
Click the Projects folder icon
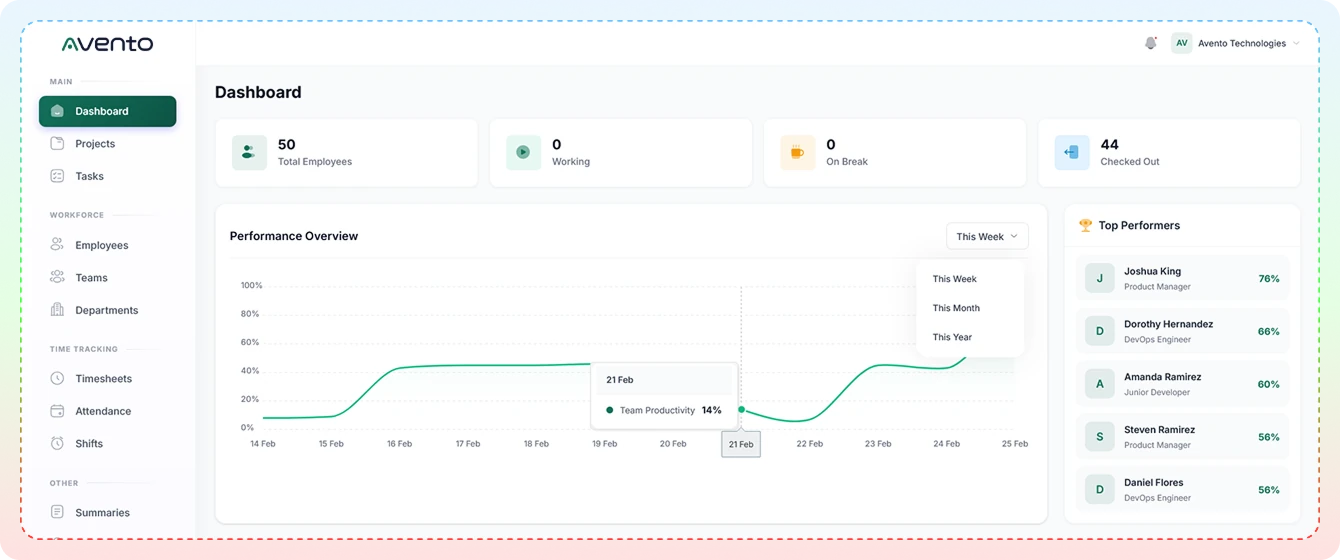[57, 144]
